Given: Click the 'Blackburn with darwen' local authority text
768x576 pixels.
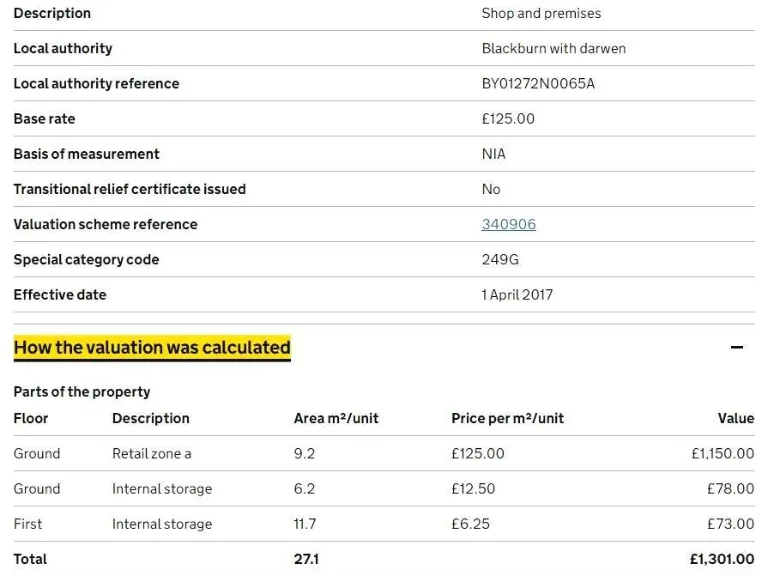Looking at the screenshot, I should tap(554, 48).
